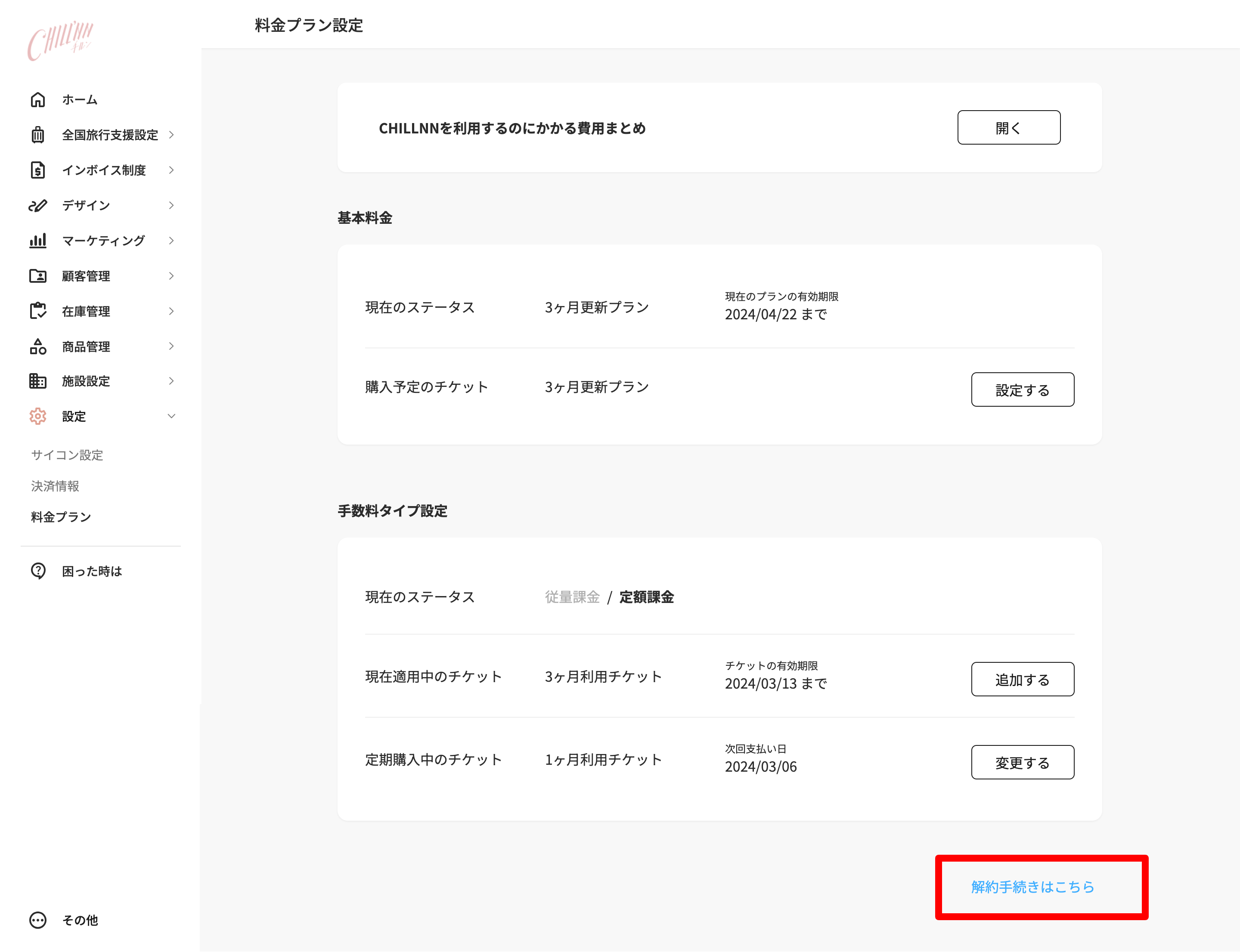
Task: Click the Home house icon
Action: coord(38,100)
